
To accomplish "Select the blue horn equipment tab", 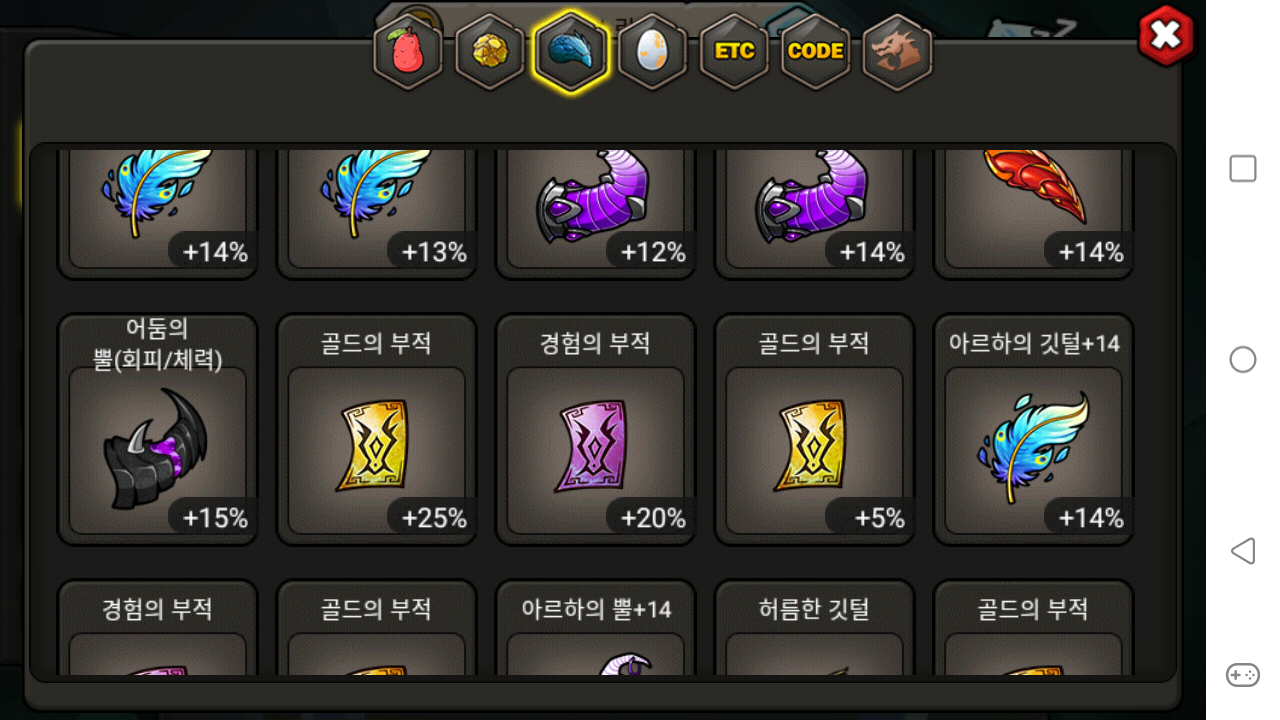I will [571, 52].
